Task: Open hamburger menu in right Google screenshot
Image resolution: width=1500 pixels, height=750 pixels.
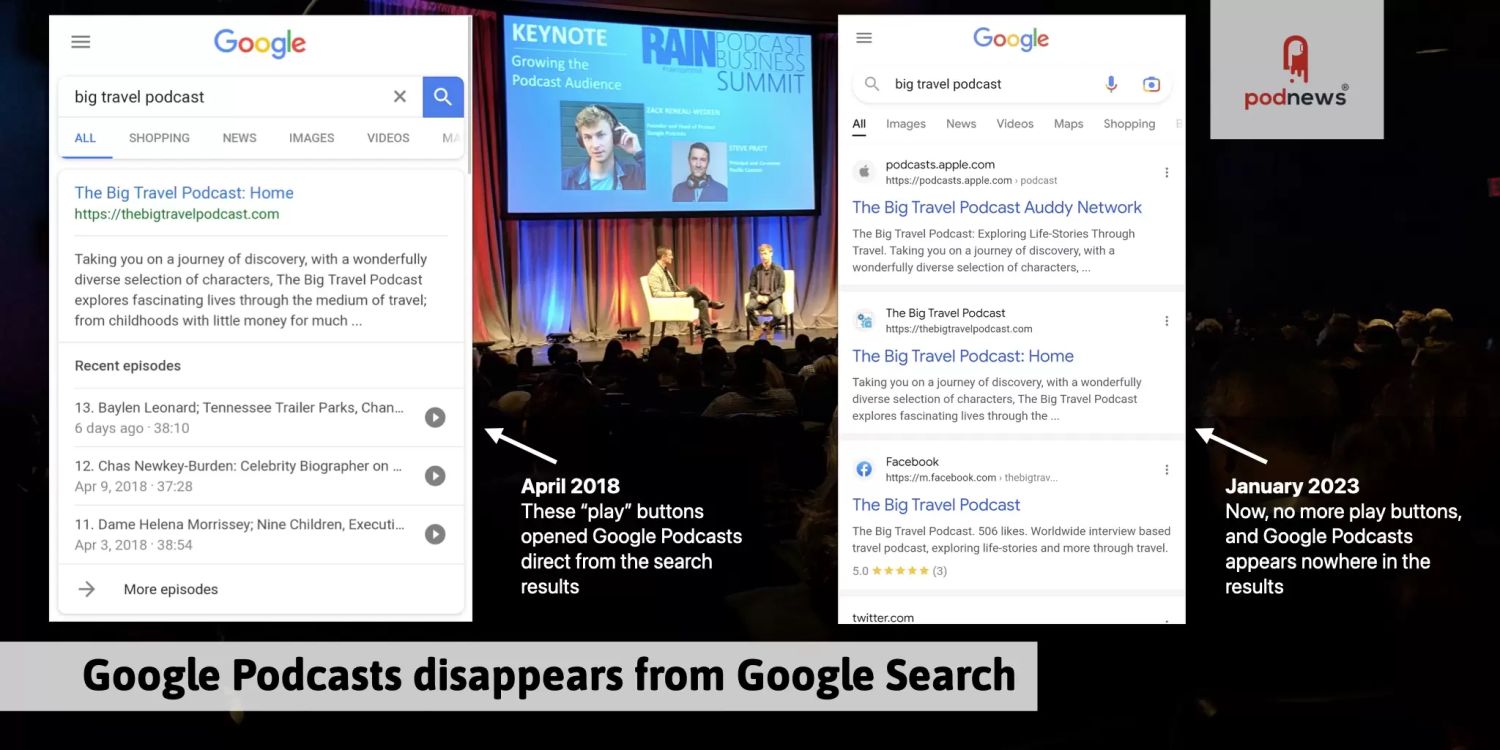Action: (864, 38)
